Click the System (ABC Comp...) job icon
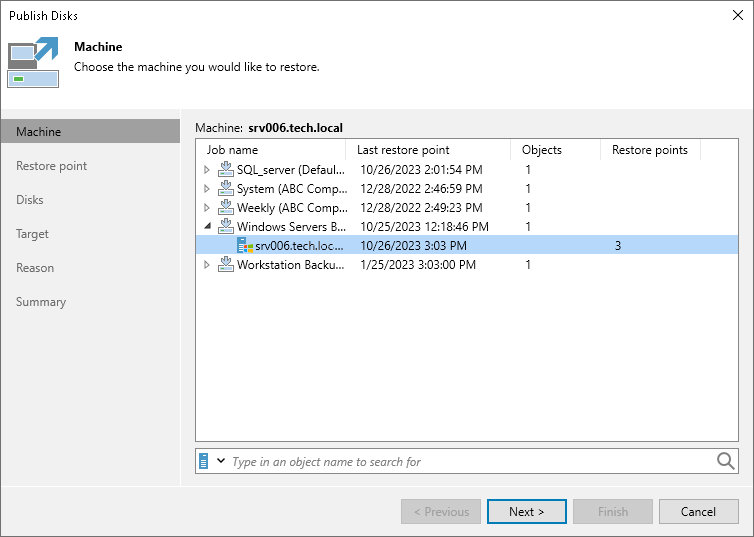Viewport: 754px width, 537px height. click(226, 188)
